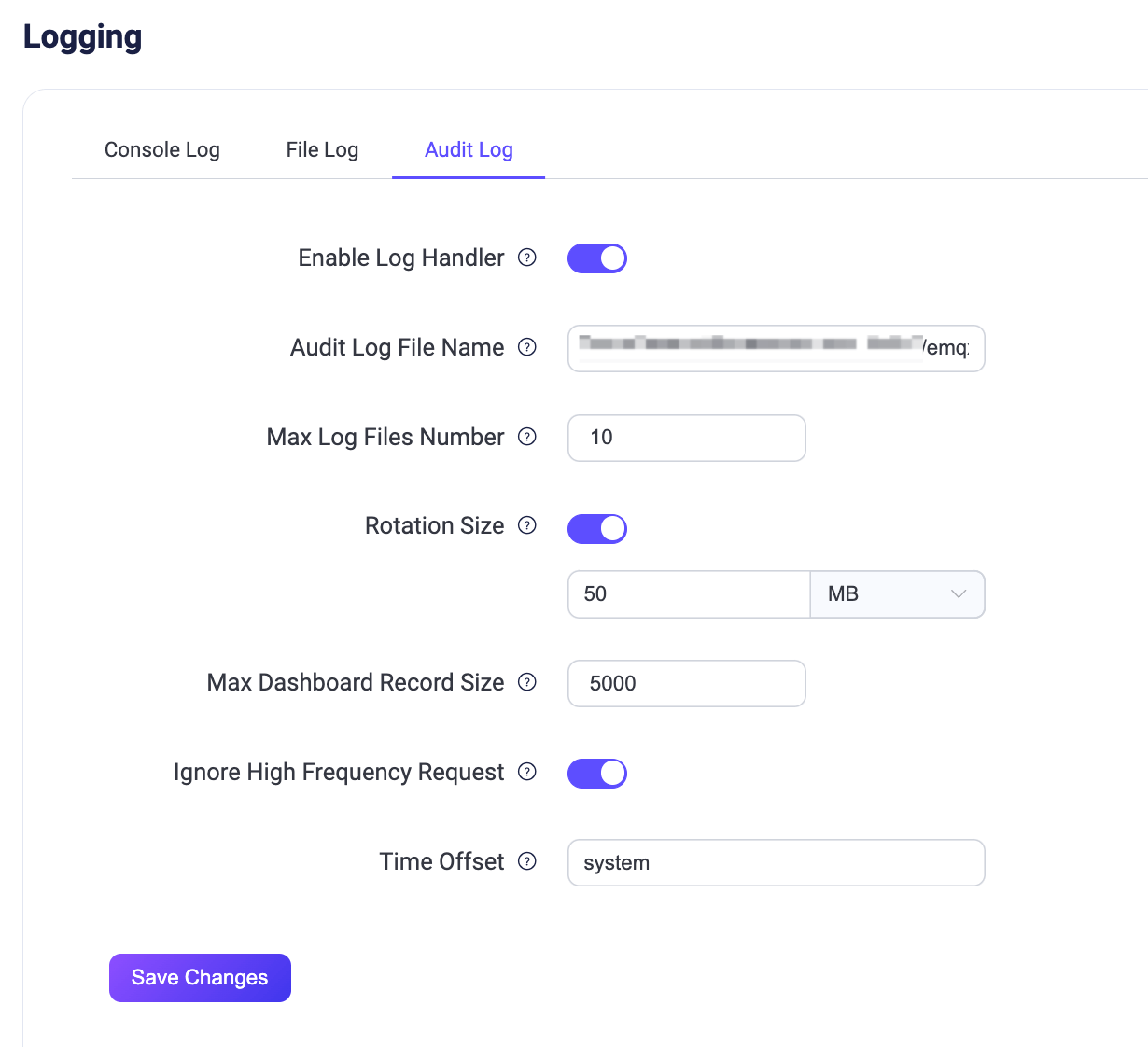Open help tooltip for Enable Log Handler

coord(527,258)
